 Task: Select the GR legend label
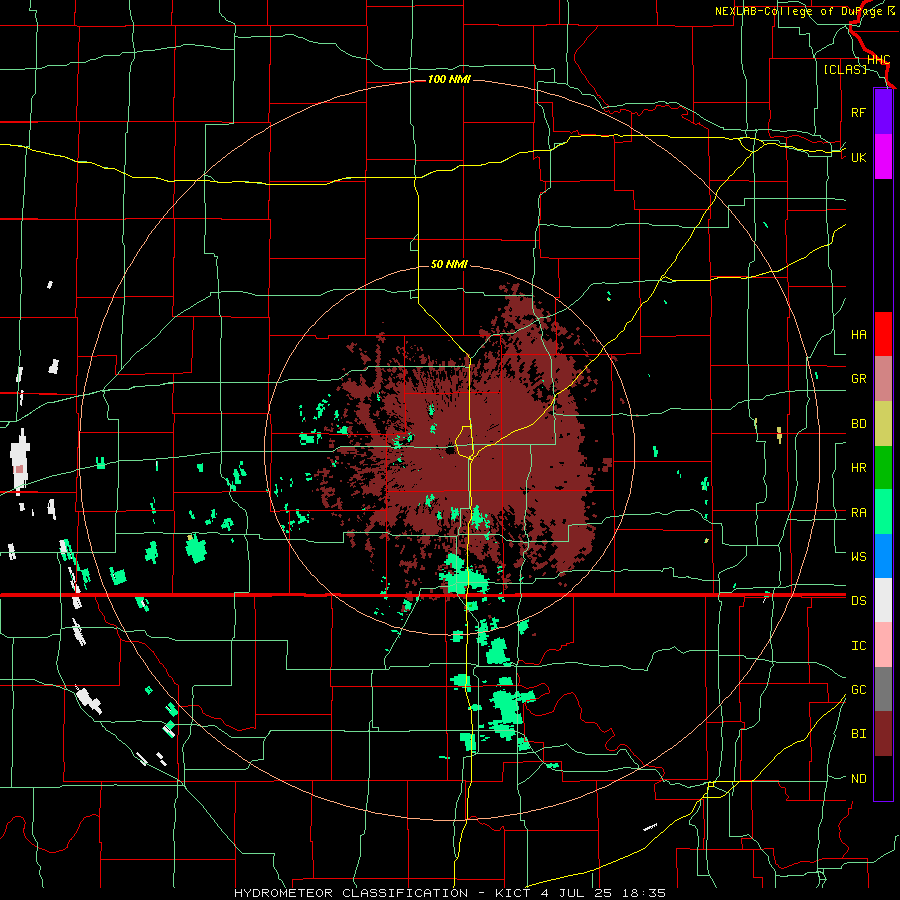pos(859,379)
